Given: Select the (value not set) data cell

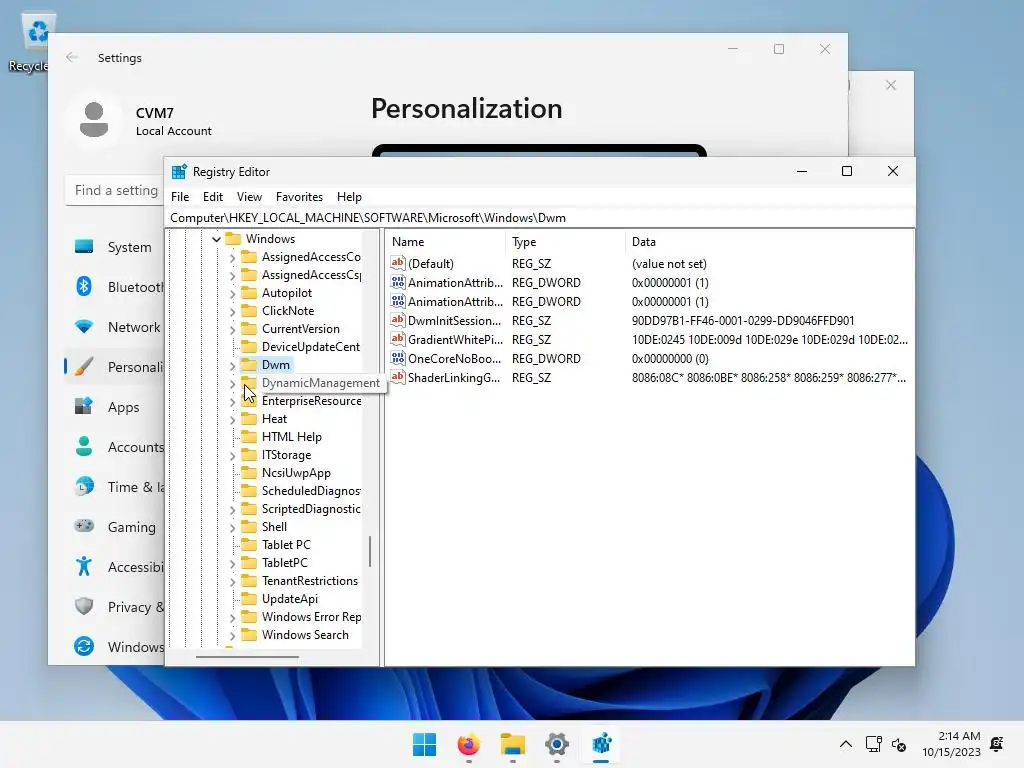Looking at the screenshot, I should click(669, 264).
